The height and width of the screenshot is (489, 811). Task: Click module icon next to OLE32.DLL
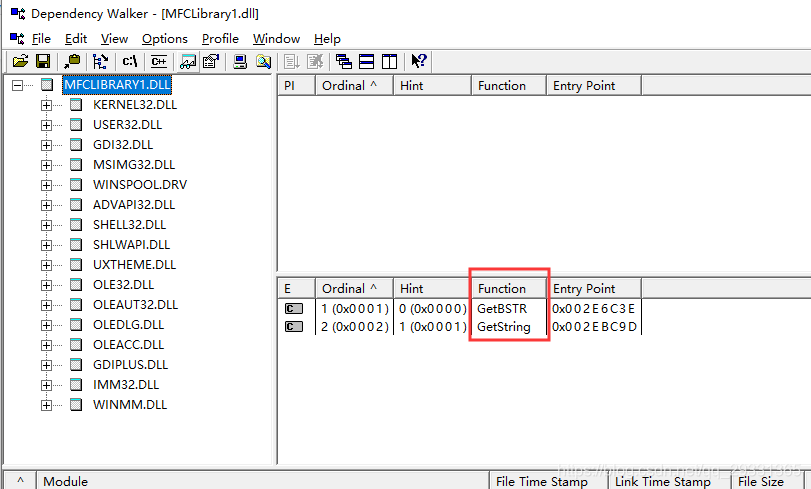click(x=76, y=285)
